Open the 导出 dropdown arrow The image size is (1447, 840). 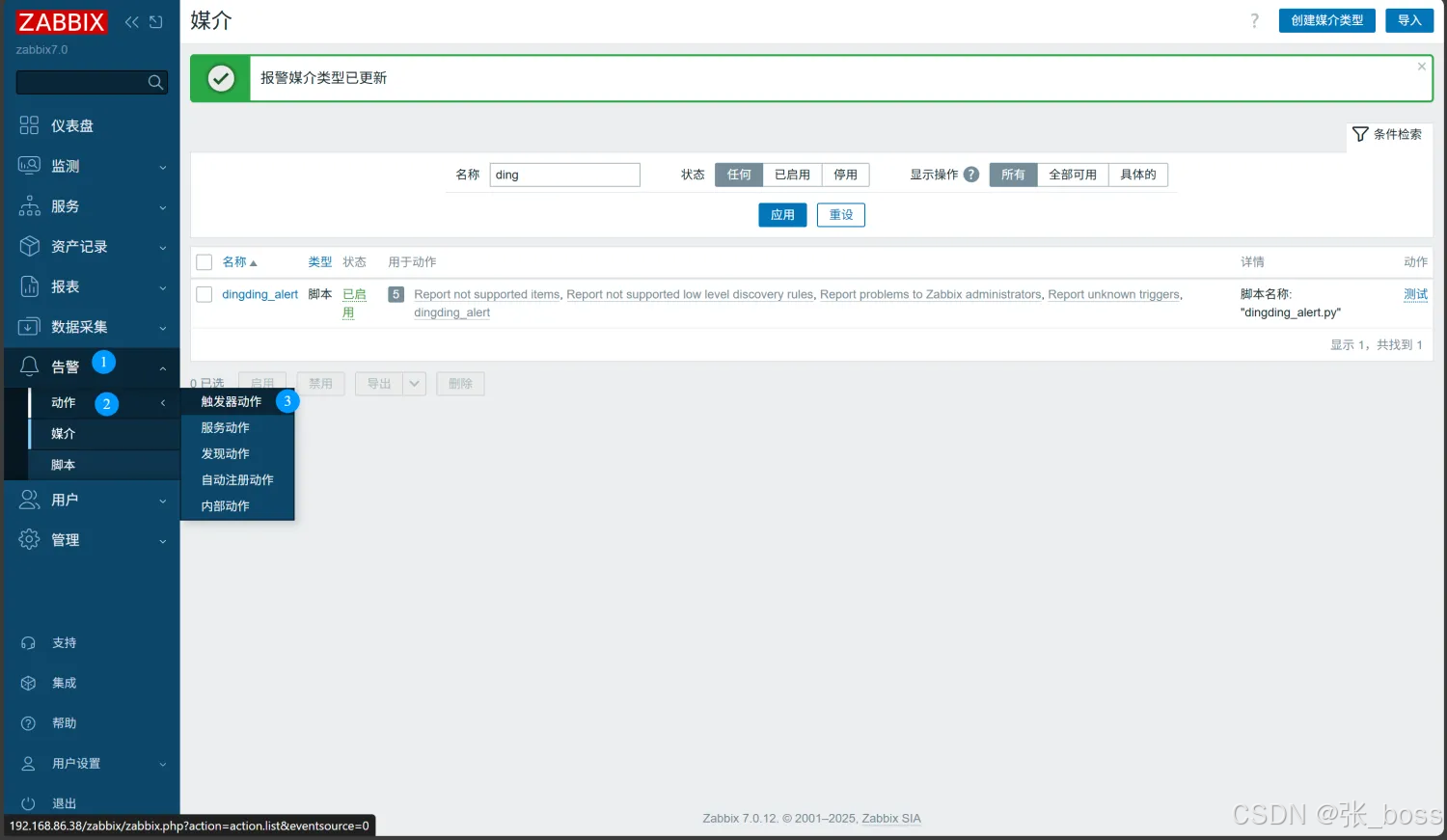click(x=415, y=384)
